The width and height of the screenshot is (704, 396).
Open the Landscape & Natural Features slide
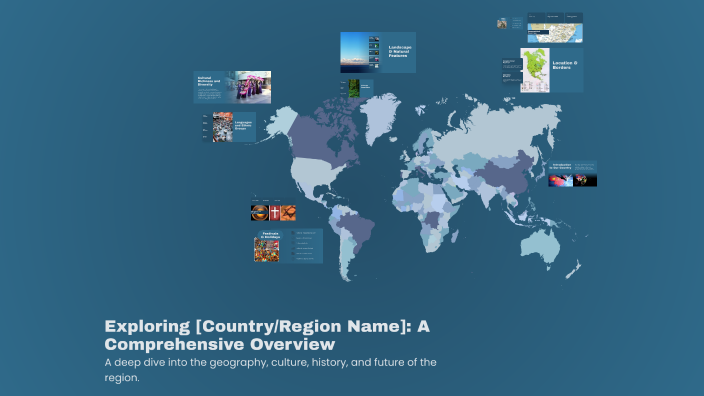[378, 53]
